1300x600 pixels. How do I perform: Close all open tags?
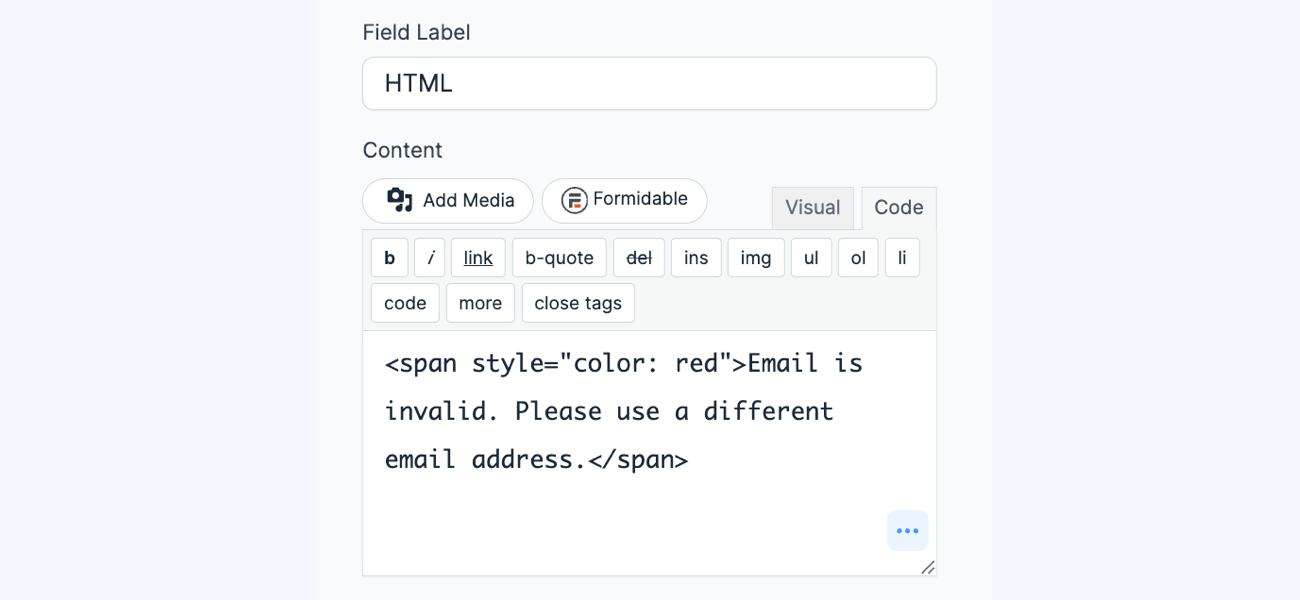577,302
